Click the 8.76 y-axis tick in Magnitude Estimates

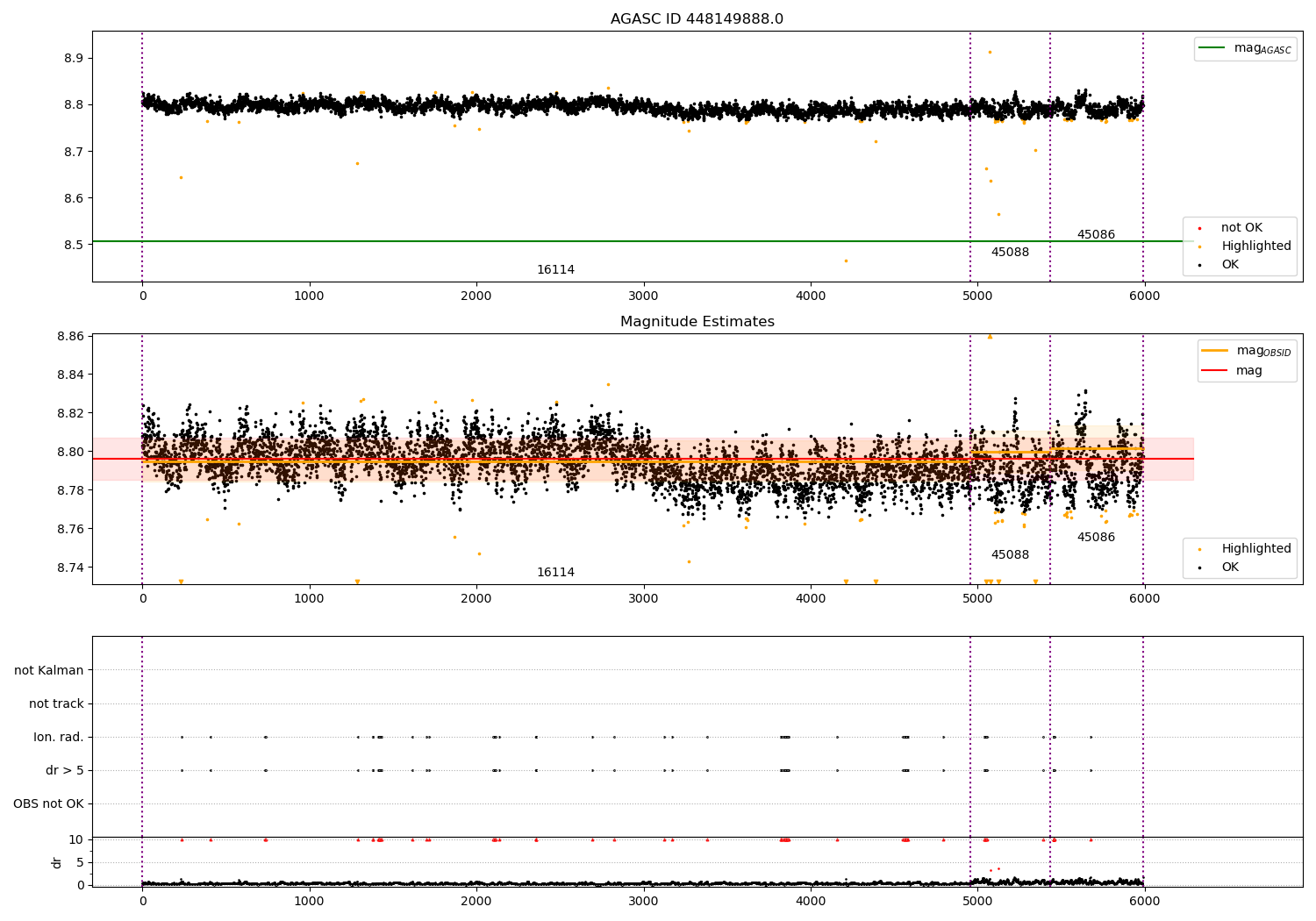pyautogui.click(x=70, y=530)
